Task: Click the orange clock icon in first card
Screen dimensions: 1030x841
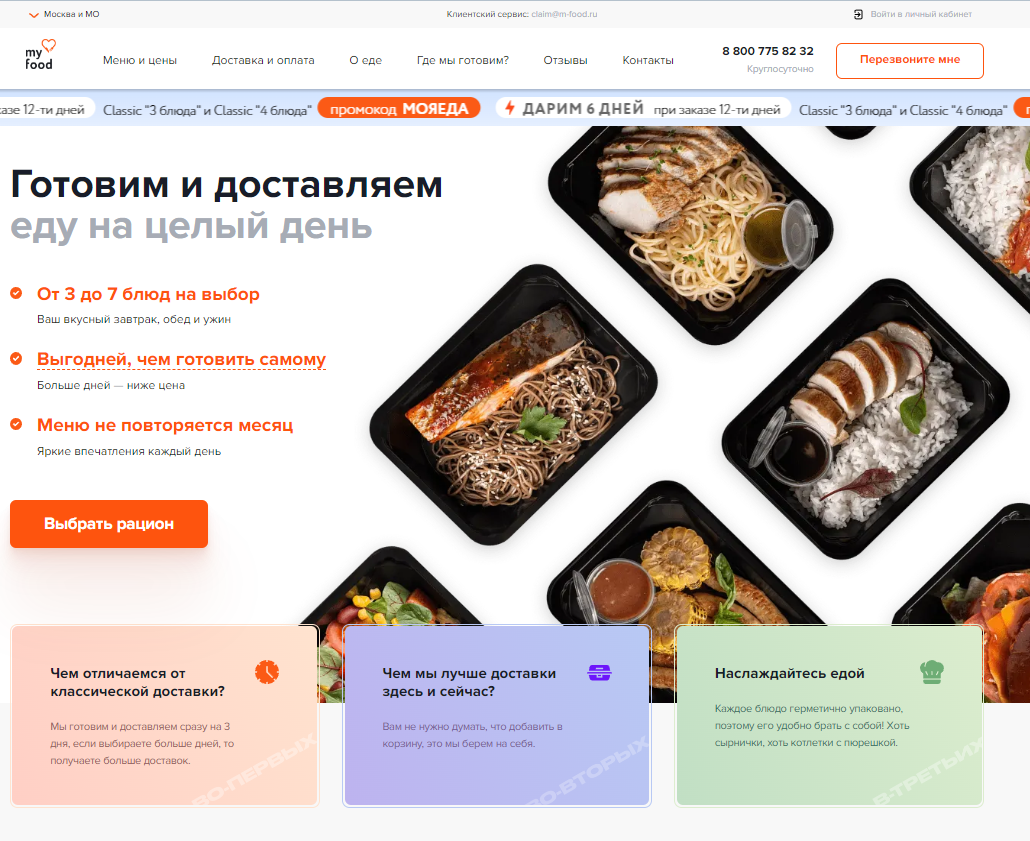Action: coord(267,672)
